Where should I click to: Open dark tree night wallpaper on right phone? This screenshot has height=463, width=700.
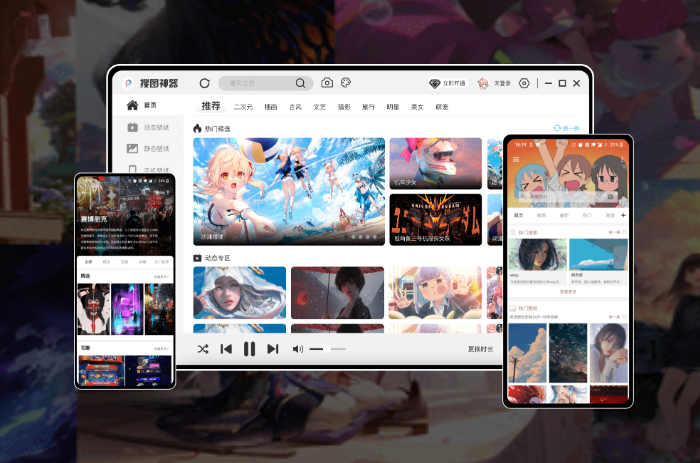[x=568, y=353]
